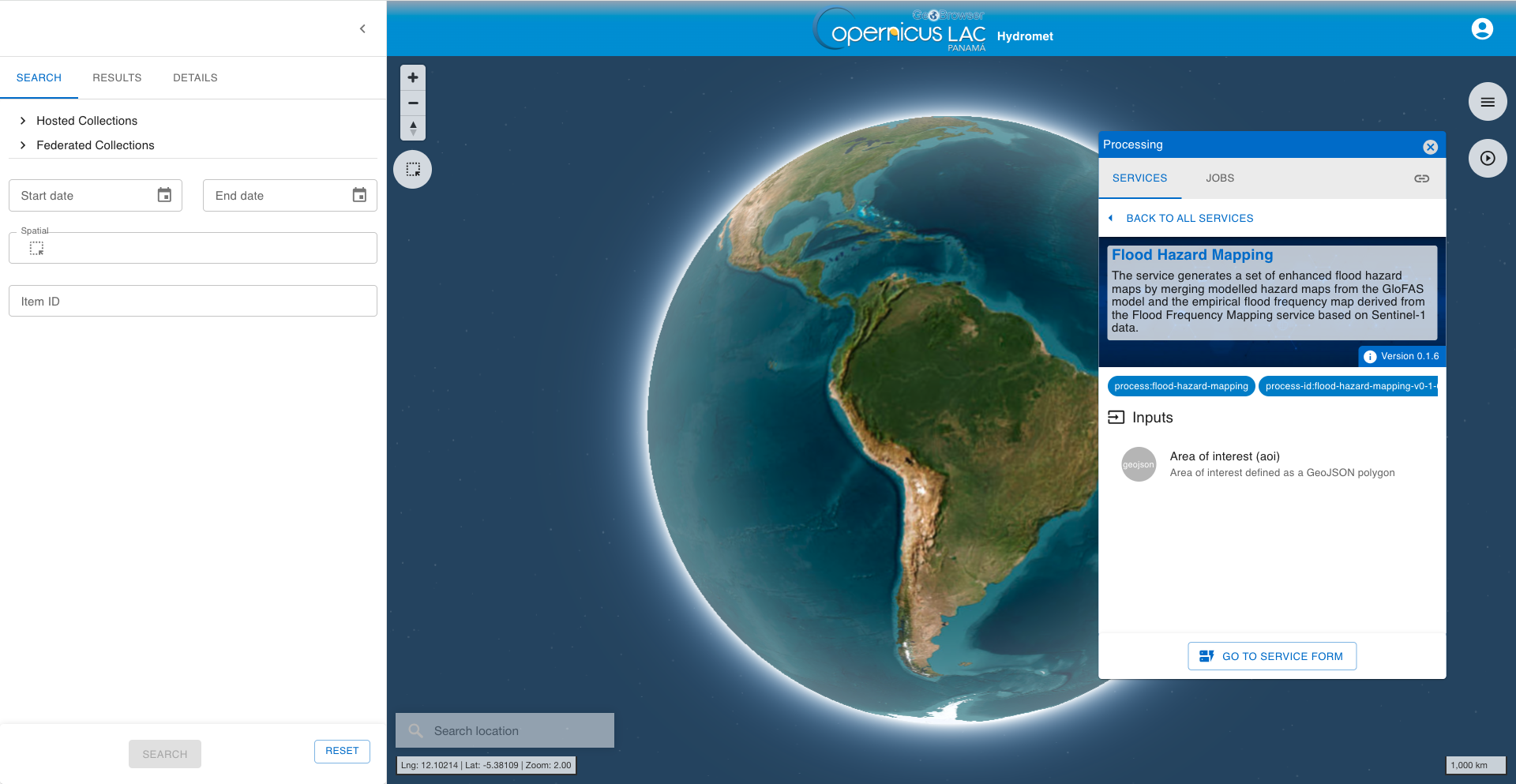Expand Federated Collections

(87, 145)
